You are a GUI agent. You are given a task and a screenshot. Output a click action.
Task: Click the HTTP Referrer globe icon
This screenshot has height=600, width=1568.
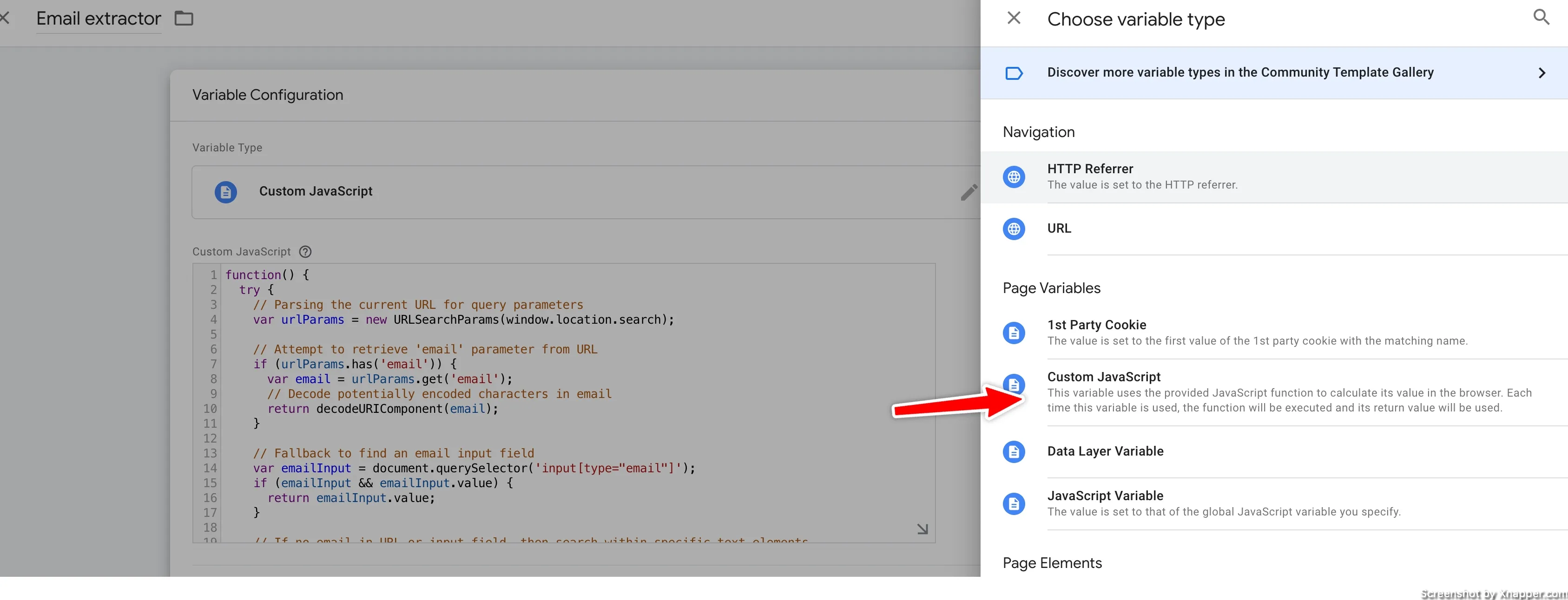[1014, 177]
